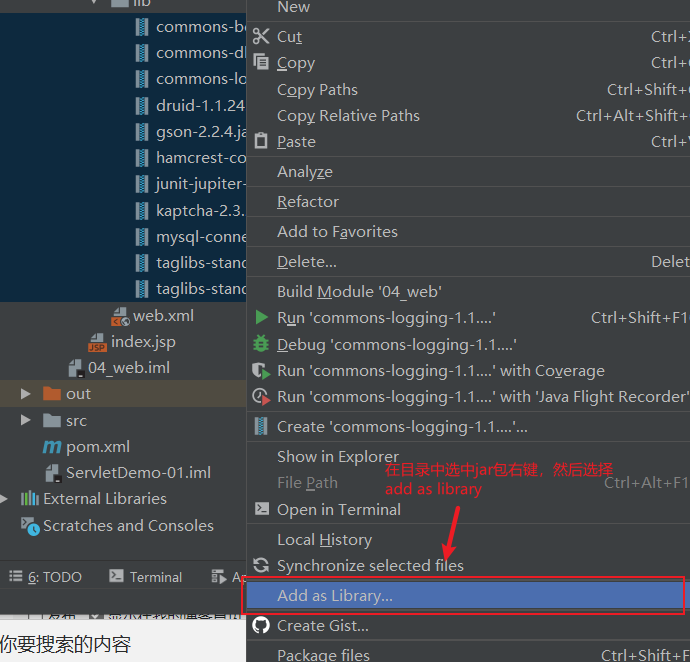
Task: Select the web.xml file name
Action: coord(163,316)
